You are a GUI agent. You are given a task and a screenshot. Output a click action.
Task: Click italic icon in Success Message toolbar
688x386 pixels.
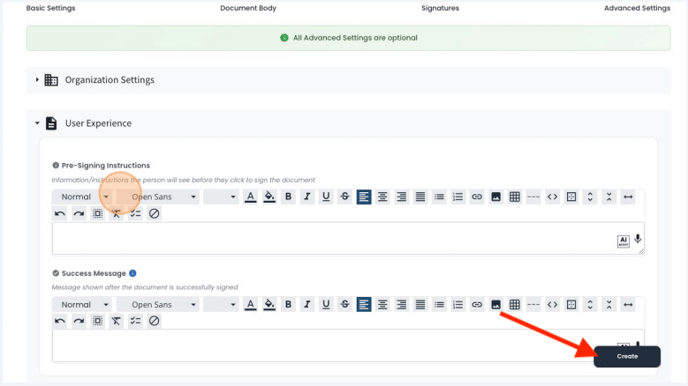pos(307,304)
